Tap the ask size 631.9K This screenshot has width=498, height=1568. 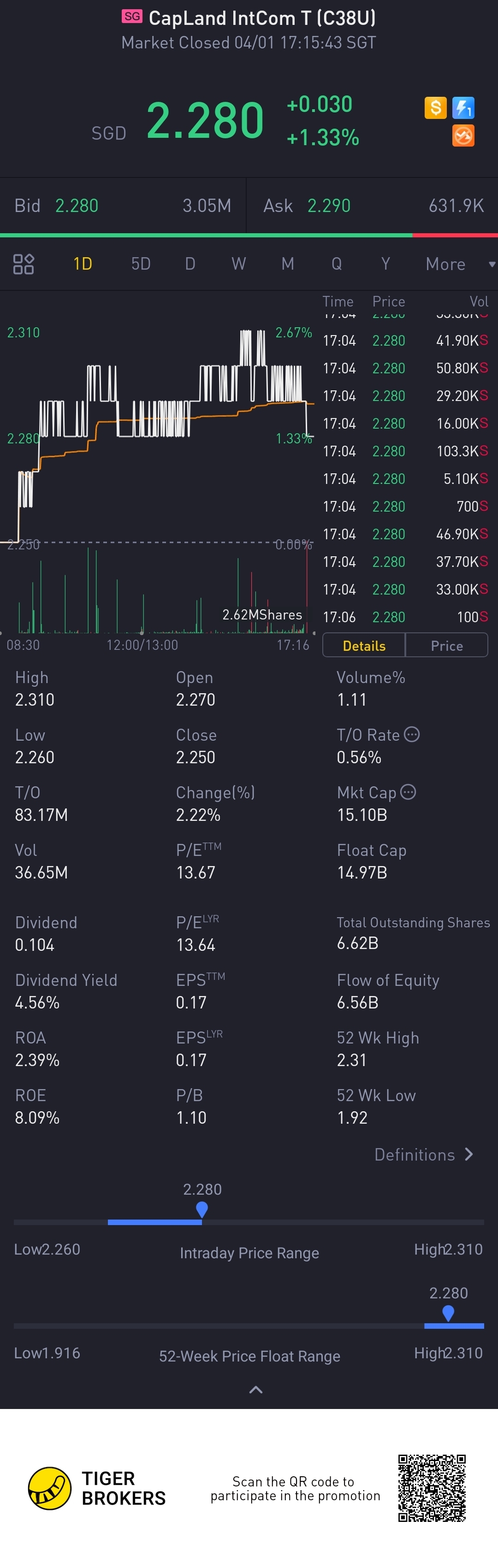pos(456,206)
